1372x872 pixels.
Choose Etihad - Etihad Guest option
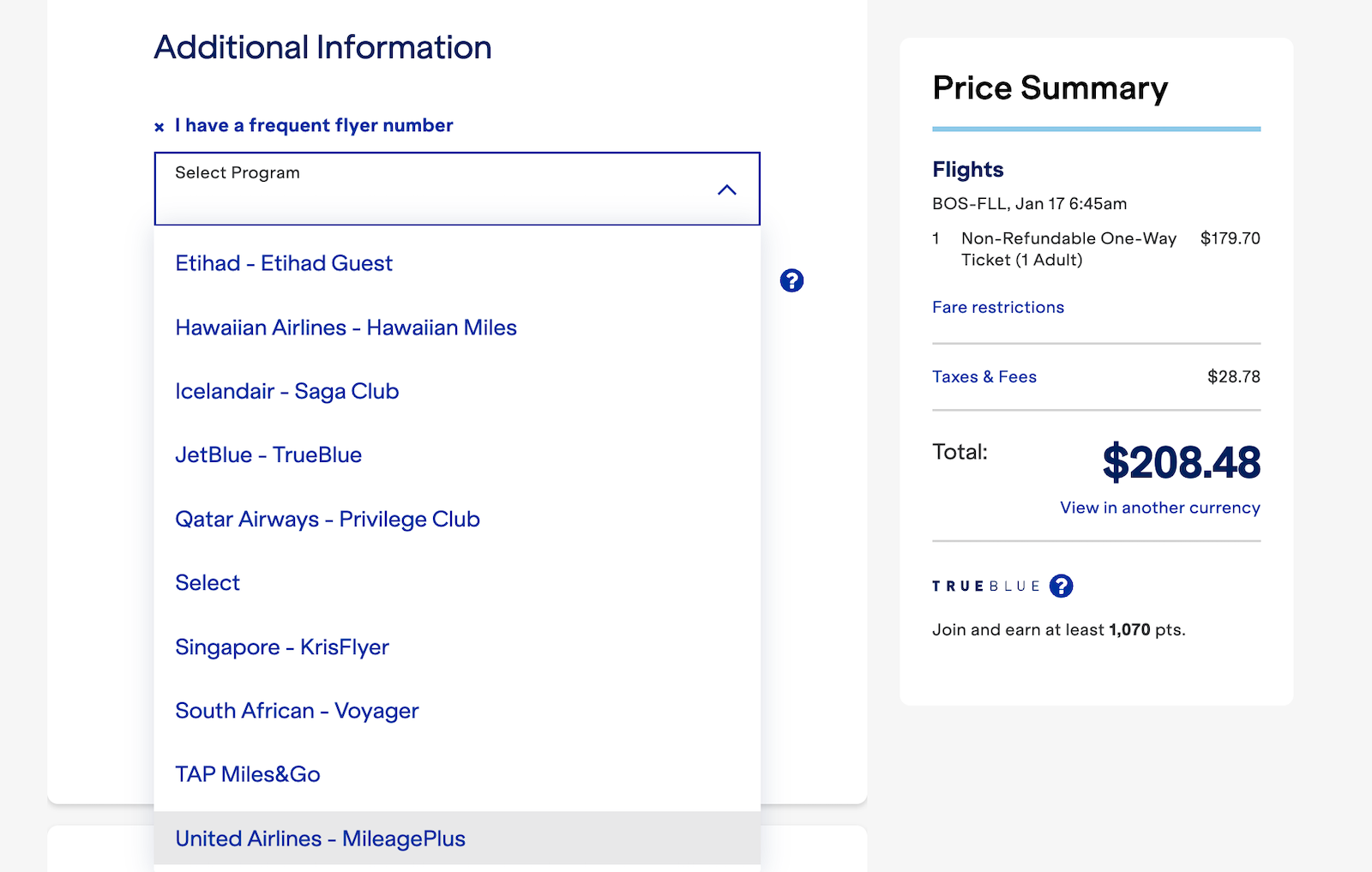[x=284, y=263]
